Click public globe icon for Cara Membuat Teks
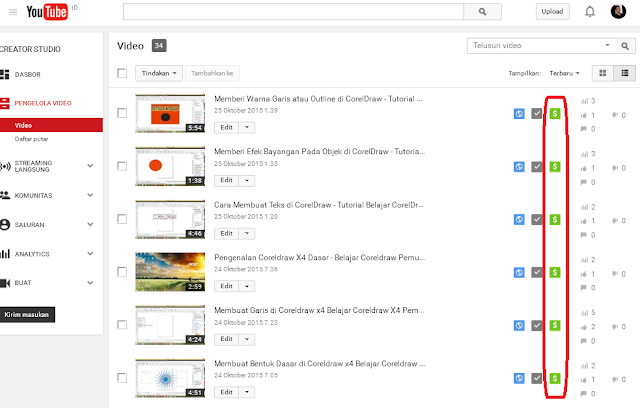The image size is (640, 408). (x=519, y=220)
